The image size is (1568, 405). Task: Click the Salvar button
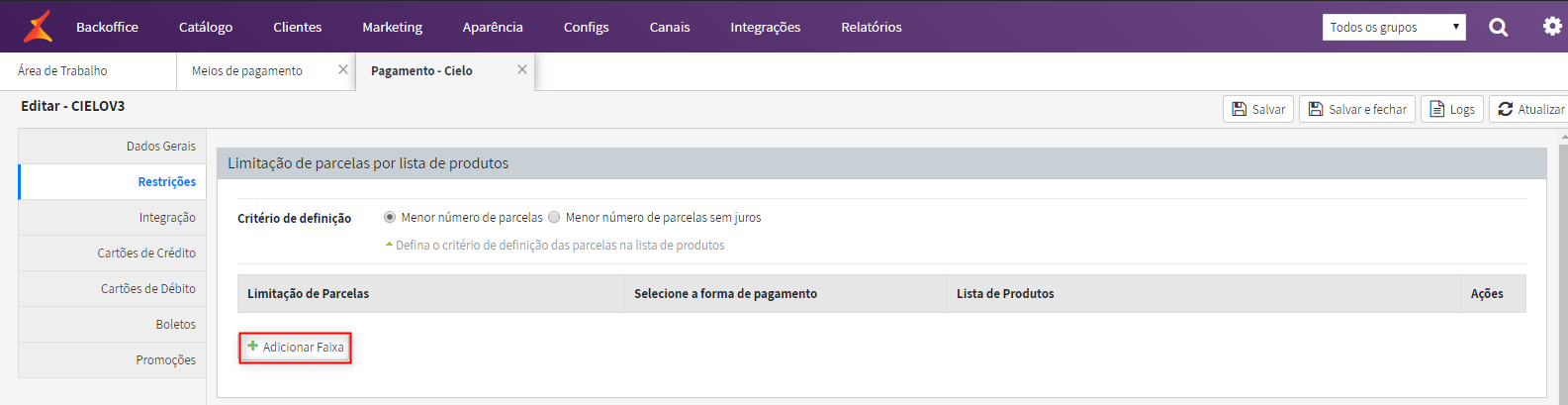(1258, 109)
